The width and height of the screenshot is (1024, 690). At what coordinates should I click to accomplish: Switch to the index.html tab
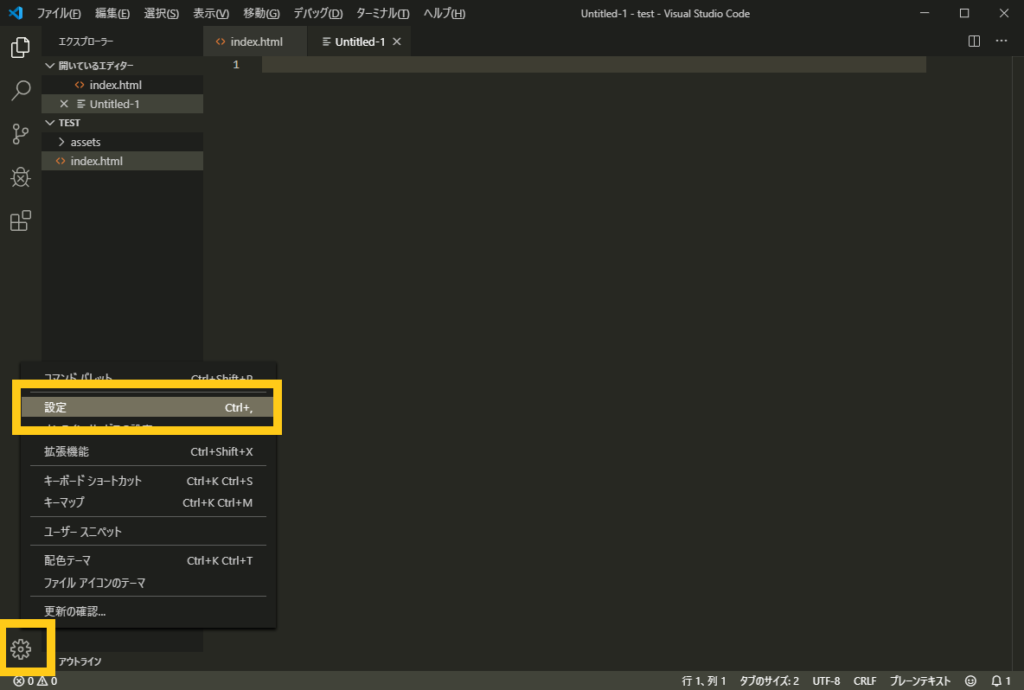click(253, 41)
